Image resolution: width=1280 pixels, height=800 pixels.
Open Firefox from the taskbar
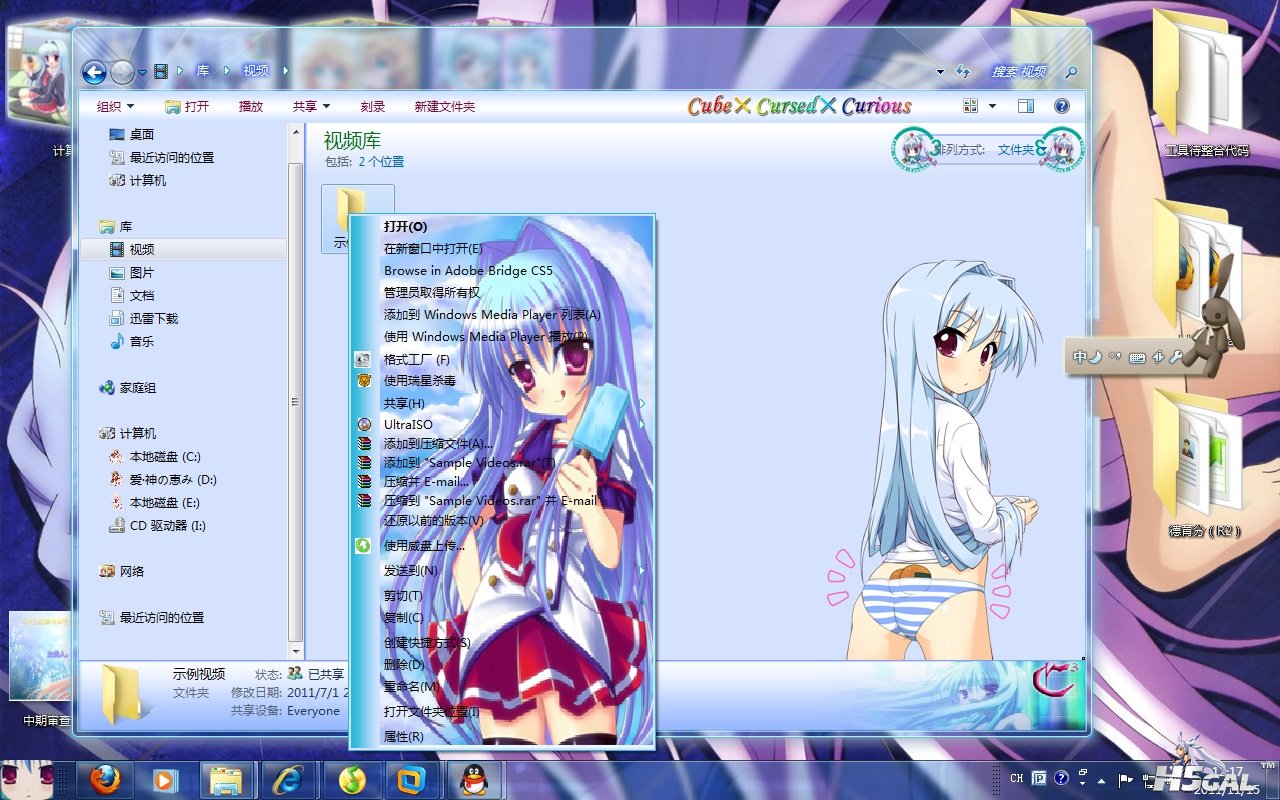[x=105, y=779]
